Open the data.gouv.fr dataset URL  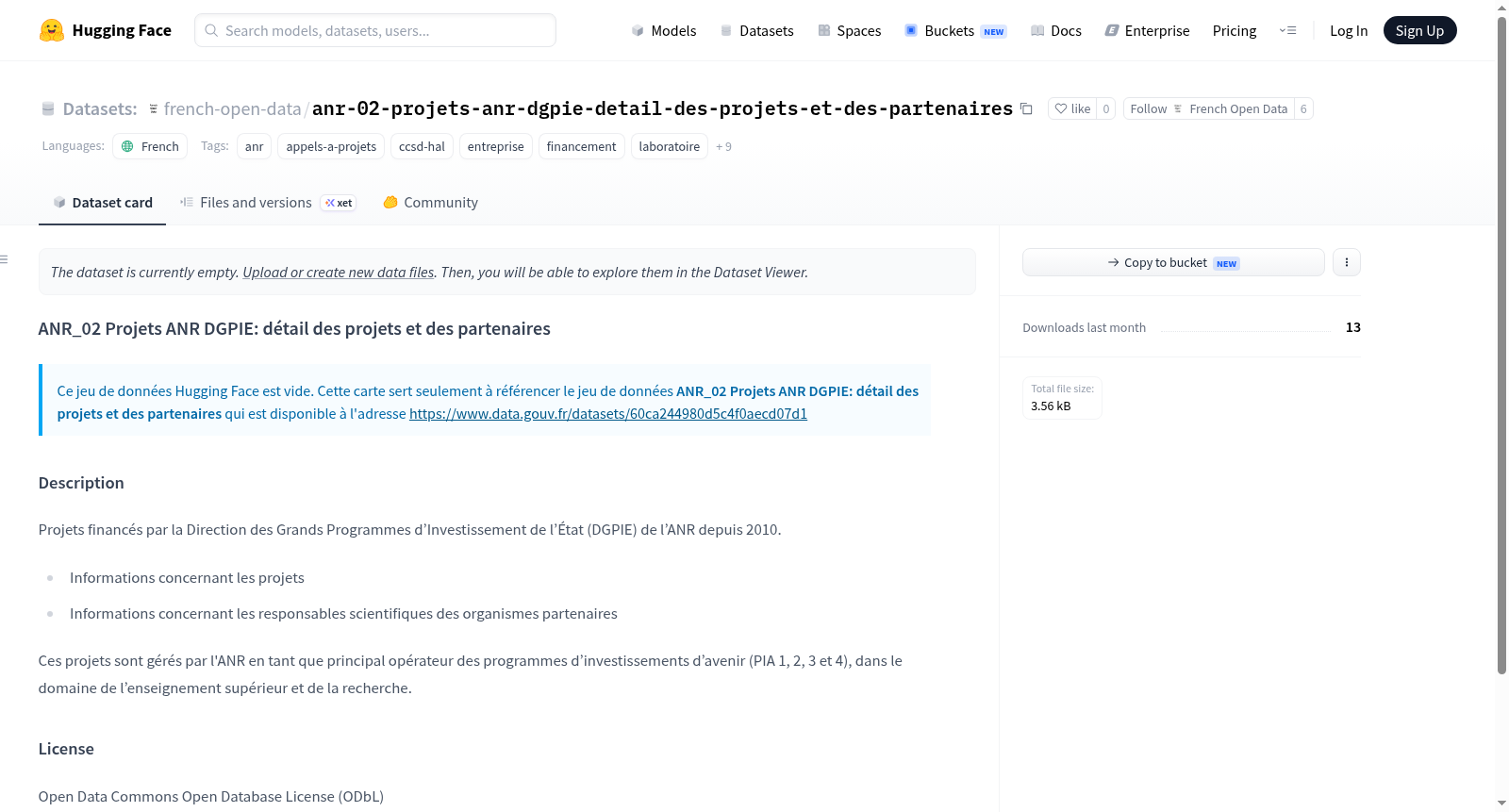point(608,413)
